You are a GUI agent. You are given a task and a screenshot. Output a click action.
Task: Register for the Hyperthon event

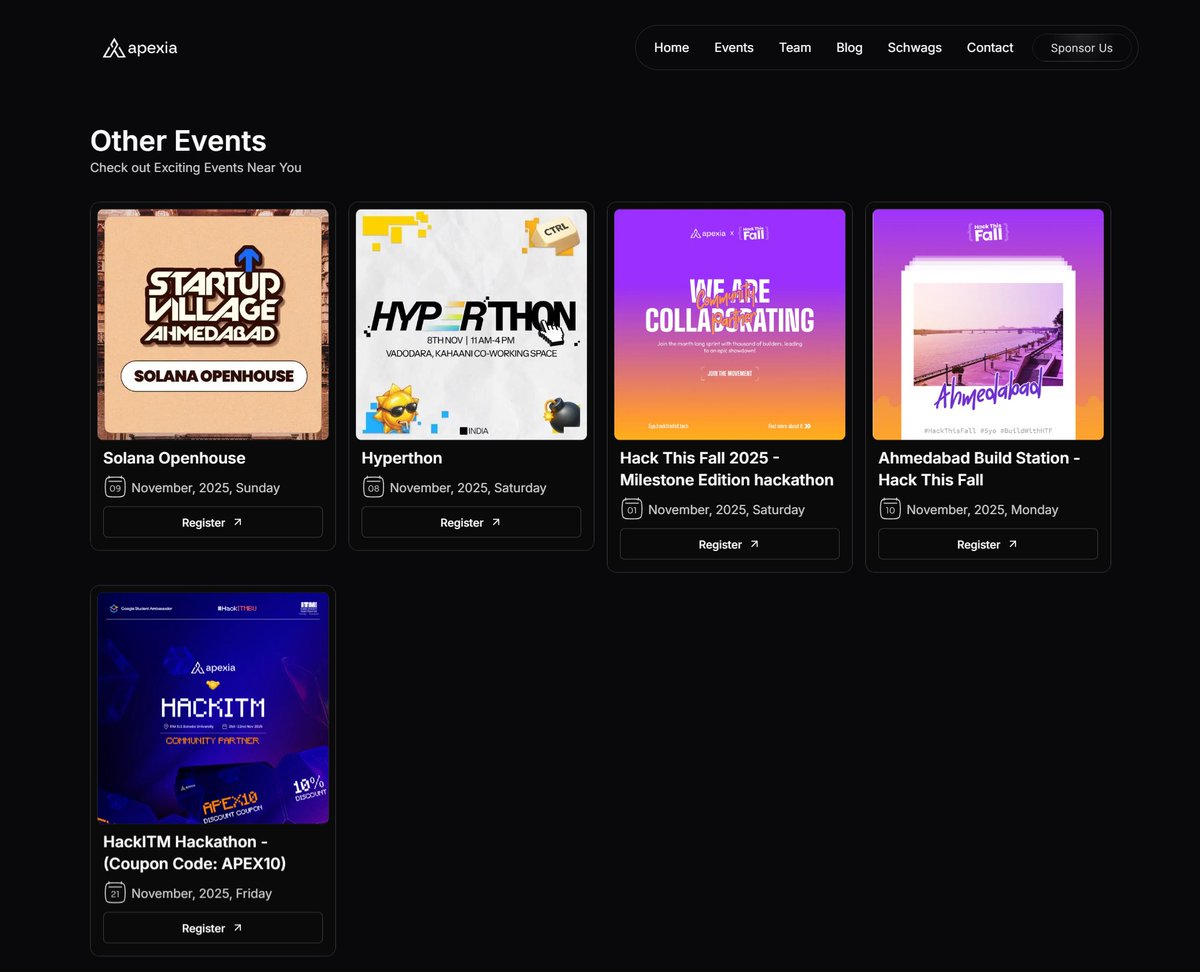coord(471,522)
